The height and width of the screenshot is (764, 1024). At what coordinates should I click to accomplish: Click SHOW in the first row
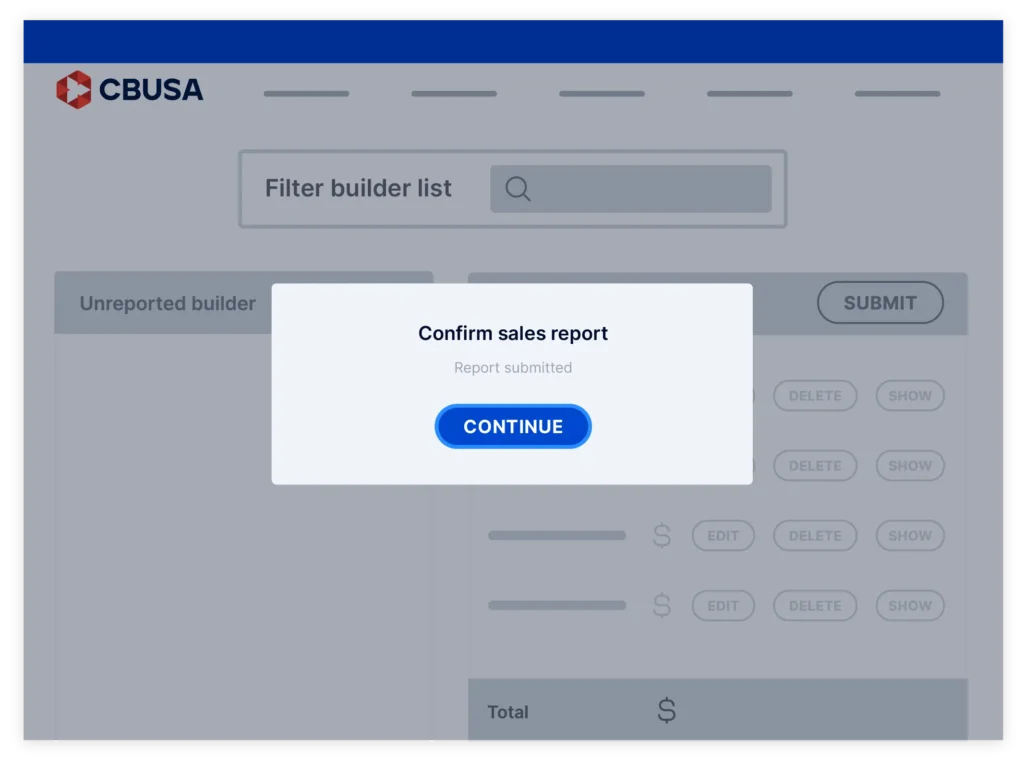(x=910, y=396)
